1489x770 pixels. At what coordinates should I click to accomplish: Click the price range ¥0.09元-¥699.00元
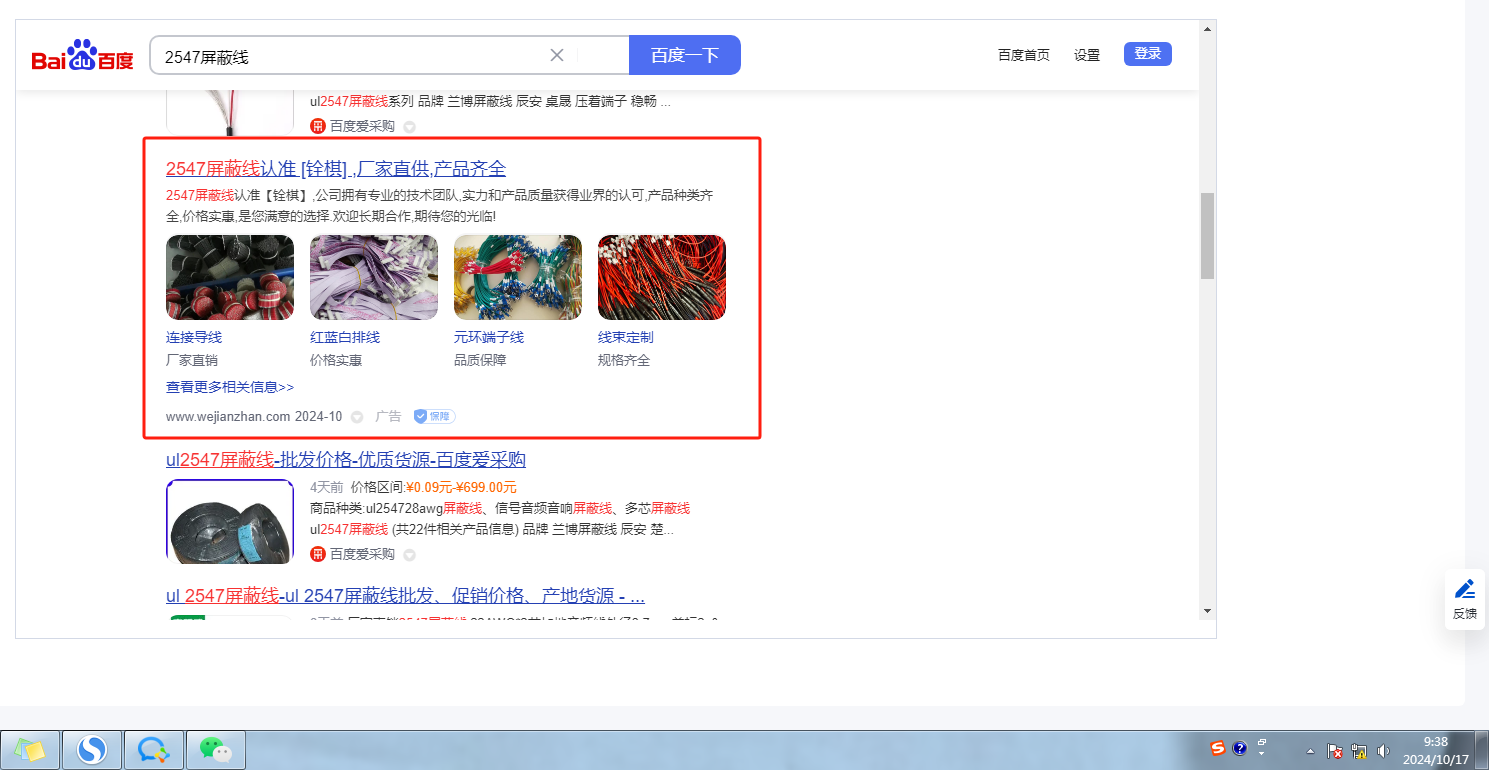(x=461, y=487)
